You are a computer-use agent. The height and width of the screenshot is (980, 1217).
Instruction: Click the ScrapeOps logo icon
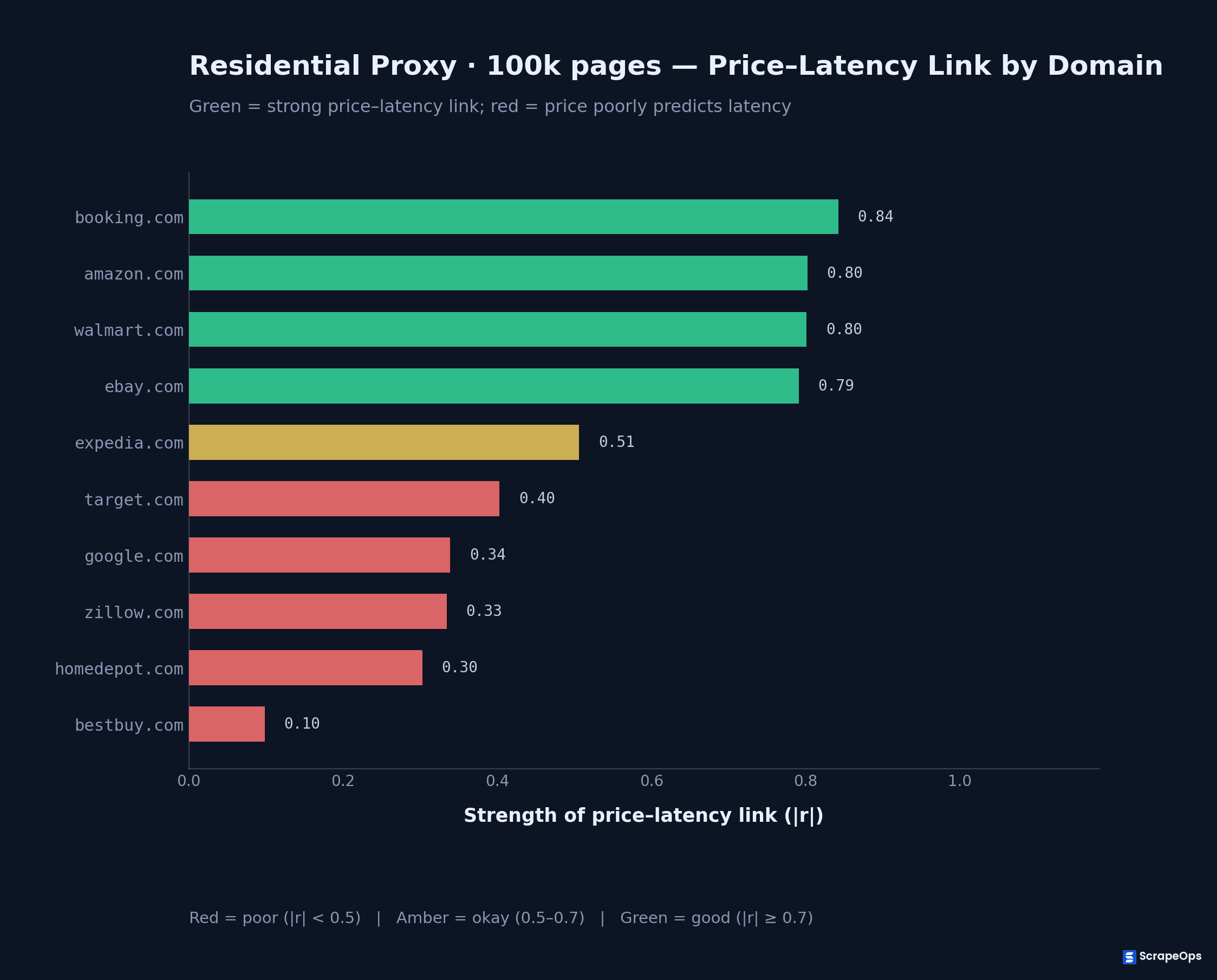1129,957
